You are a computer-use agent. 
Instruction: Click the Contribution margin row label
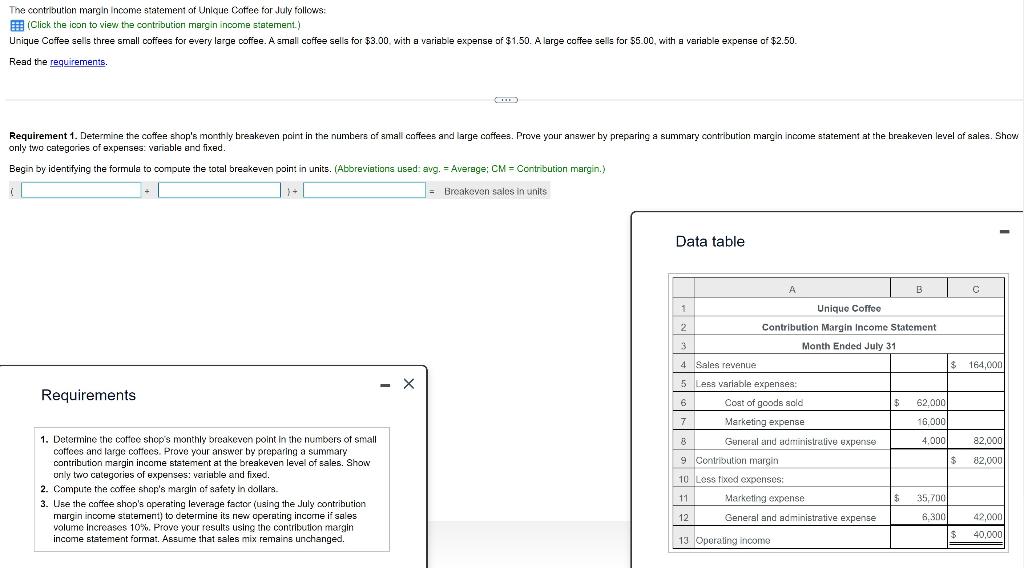tap(737, 460)
